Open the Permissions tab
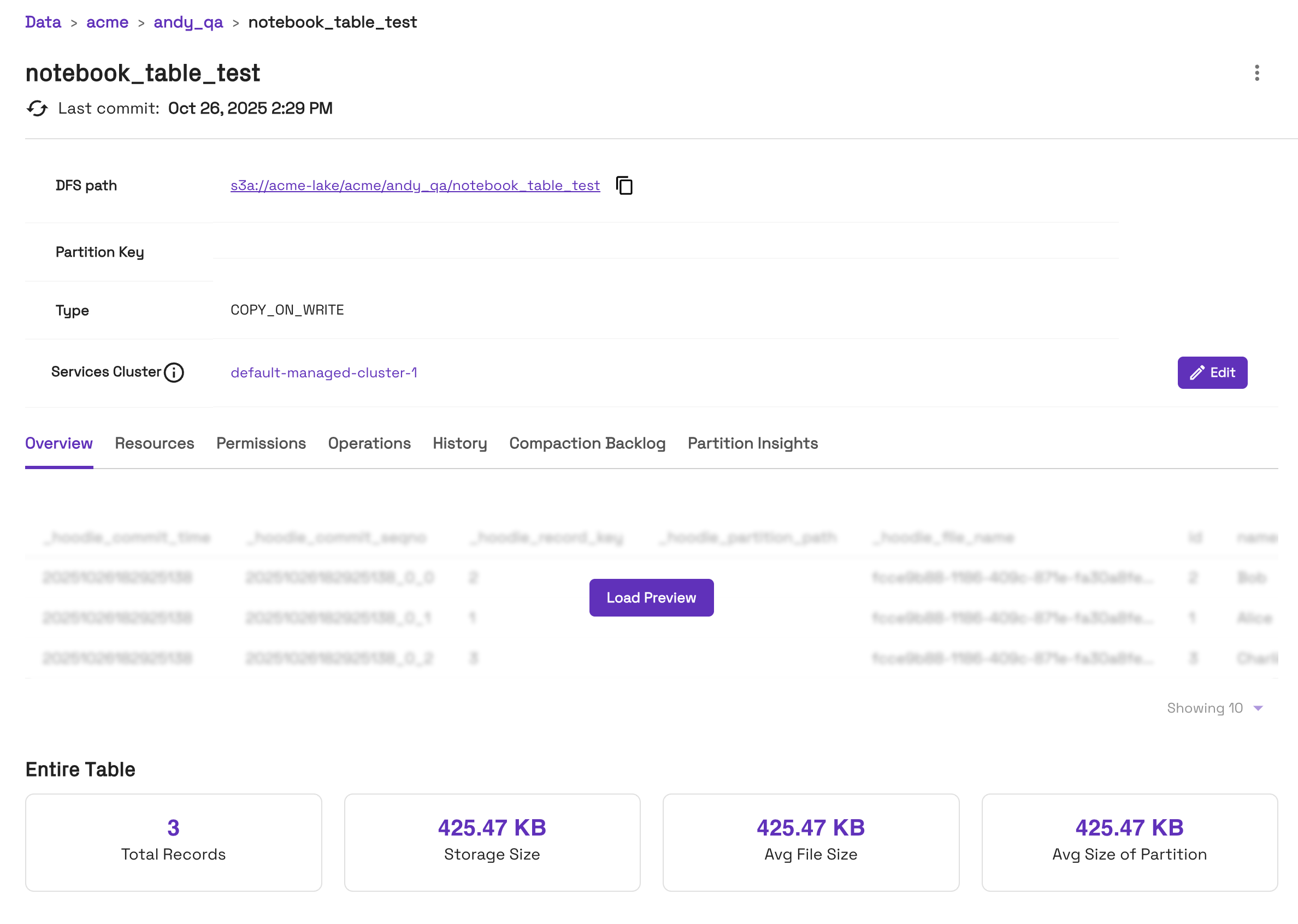Screen dimensions: 1298x924 click(261, 443)
